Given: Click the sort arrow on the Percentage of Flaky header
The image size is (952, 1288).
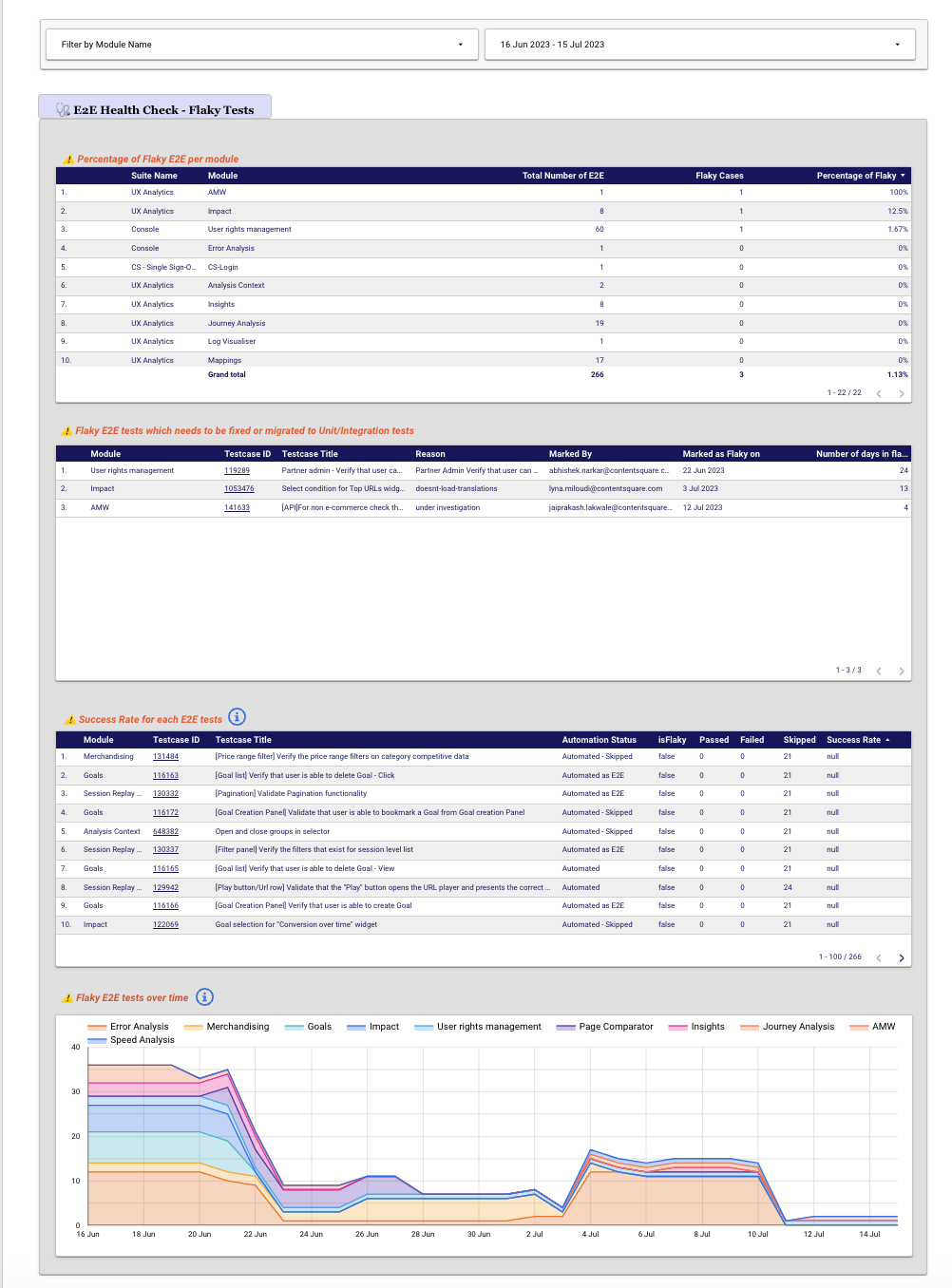Looking at the screenshot, I should [904, 176].
